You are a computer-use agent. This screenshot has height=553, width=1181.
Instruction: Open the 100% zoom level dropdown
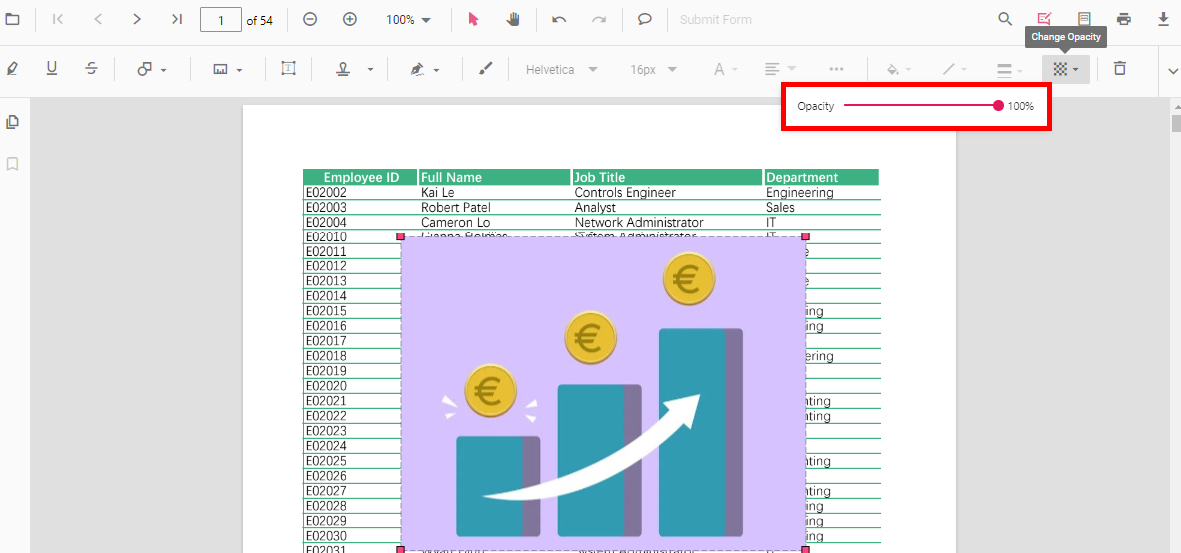pos(409,20)
